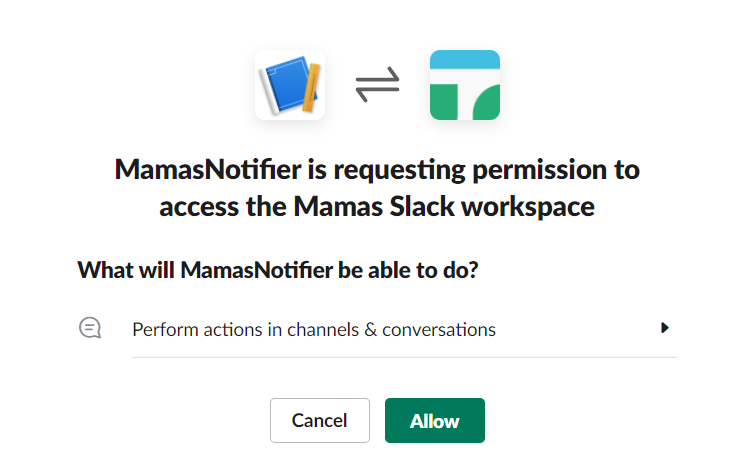This screenshot has width=742, height=474.
Task: Click the Mamas workspace logo icon
Action: point(465,85)
